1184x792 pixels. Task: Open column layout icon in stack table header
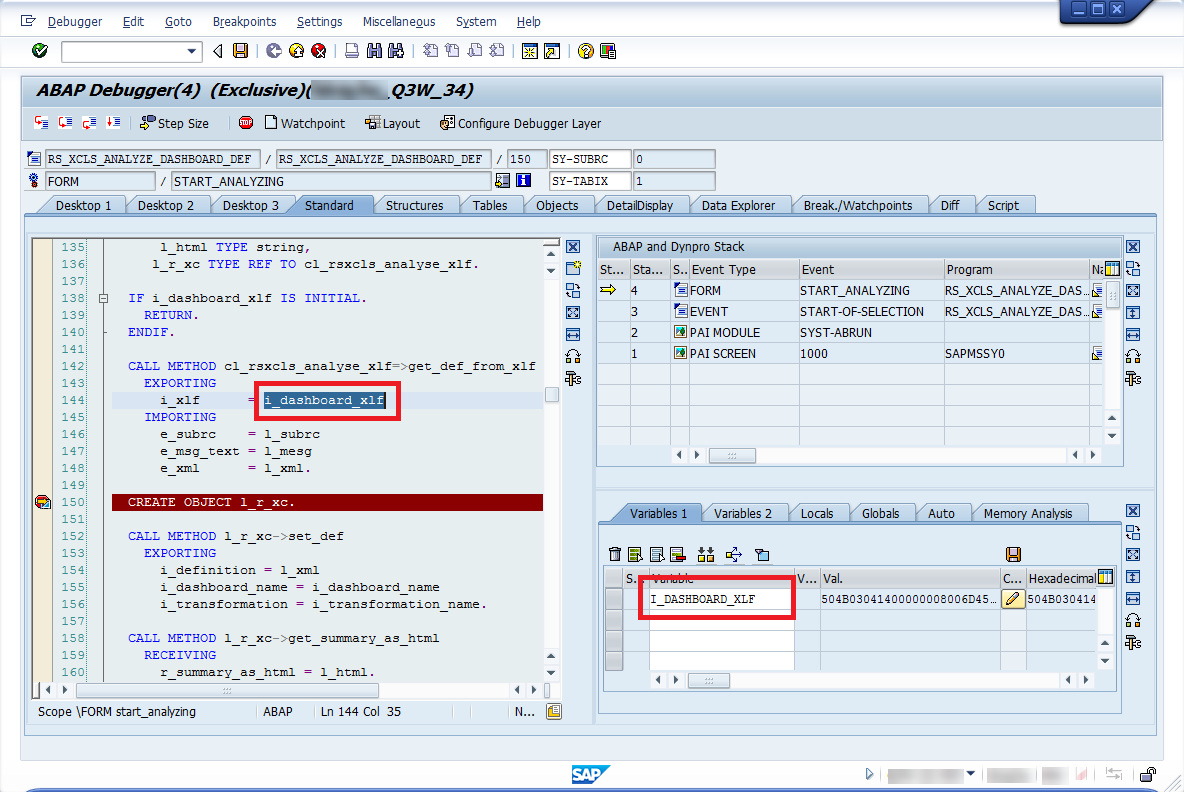(1112, 269)
